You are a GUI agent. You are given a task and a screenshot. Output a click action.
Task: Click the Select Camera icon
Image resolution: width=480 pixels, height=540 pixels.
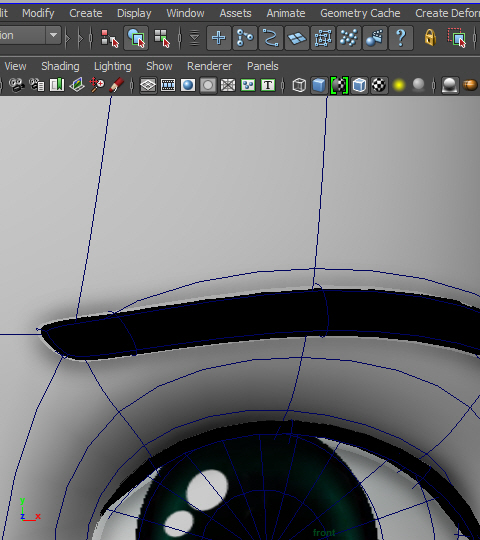coord(17,85)
